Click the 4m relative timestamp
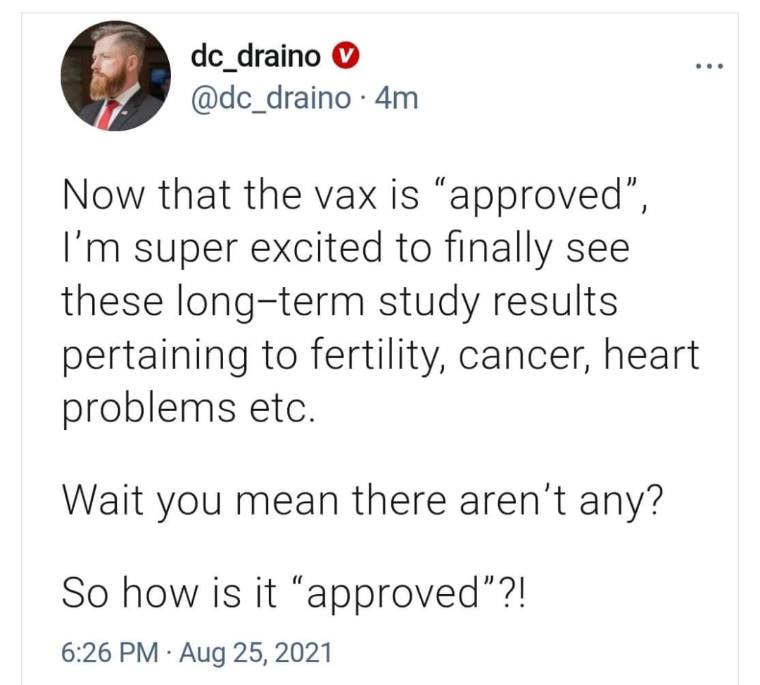The image size is (760, 685). pos(396,98)
